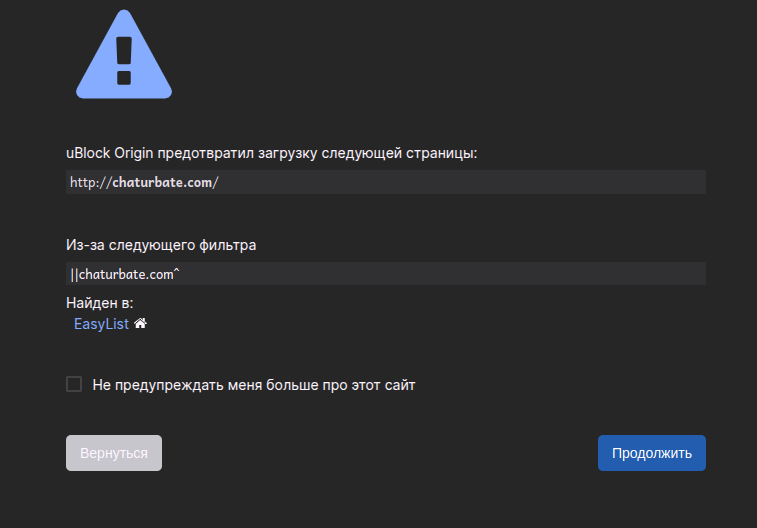Go back with the Вернуться button
The width and height of the screenshot is (757, 528).
tap(114, 453)
